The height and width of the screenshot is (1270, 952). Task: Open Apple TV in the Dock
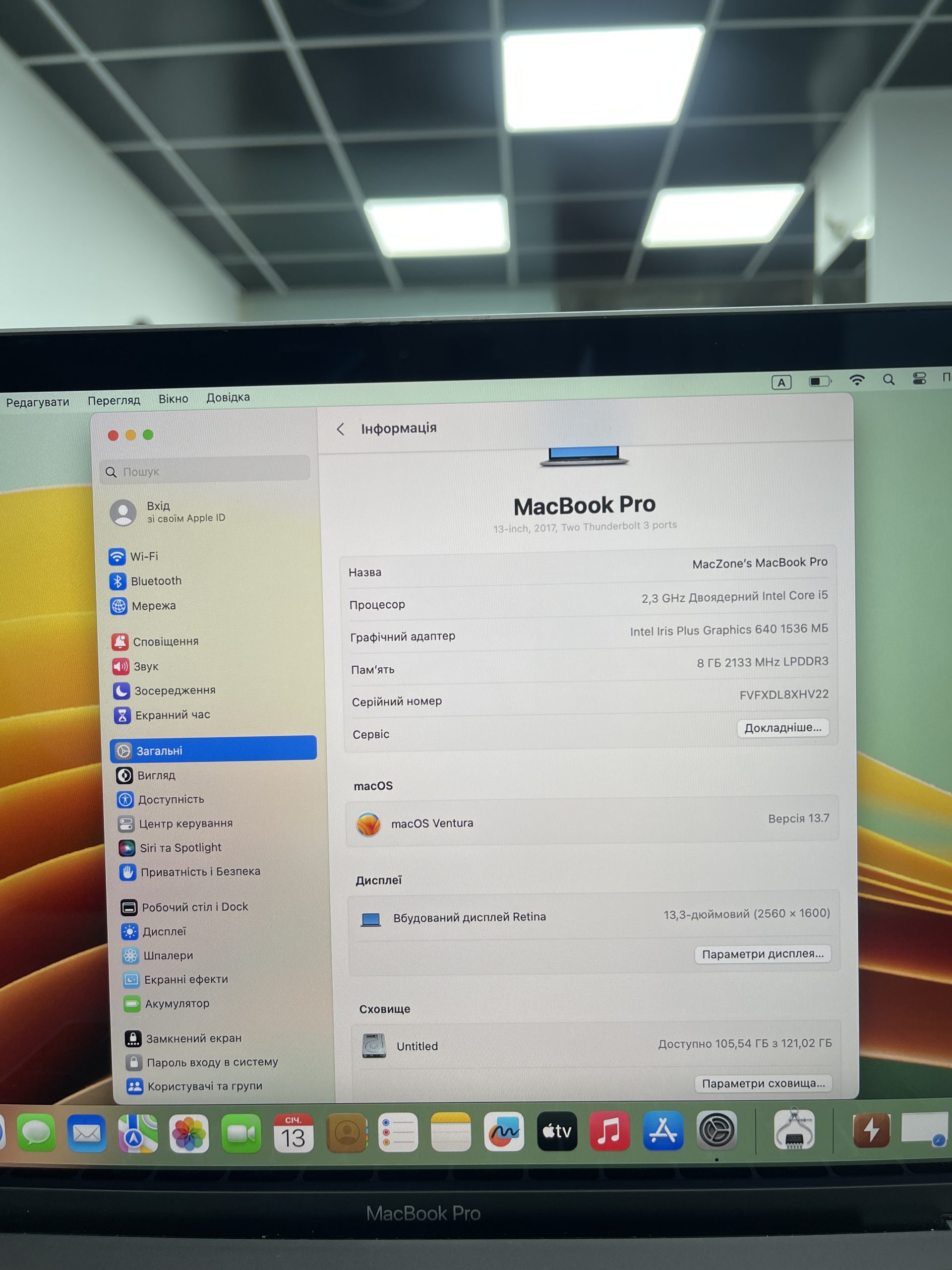[557, 1131]
